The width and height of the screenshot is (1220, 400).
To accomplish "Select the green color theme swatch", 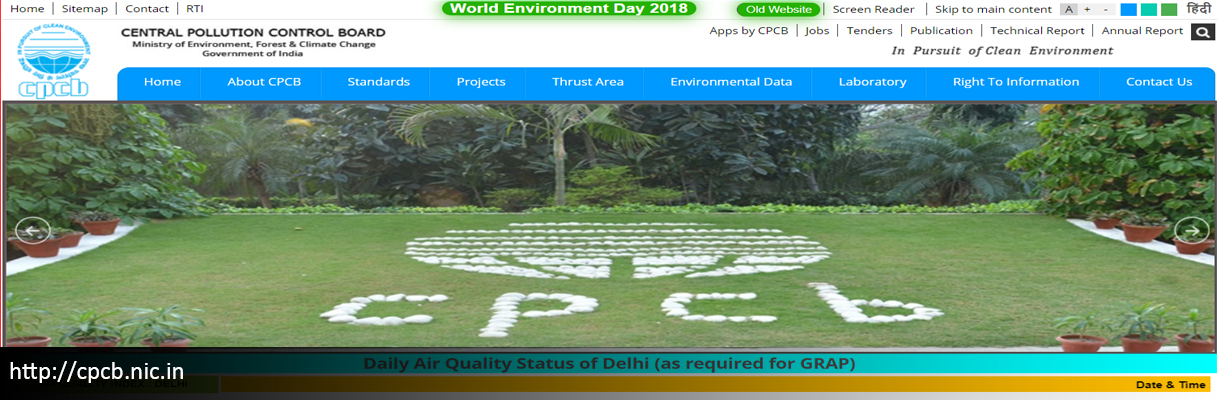I will 1168,10.
